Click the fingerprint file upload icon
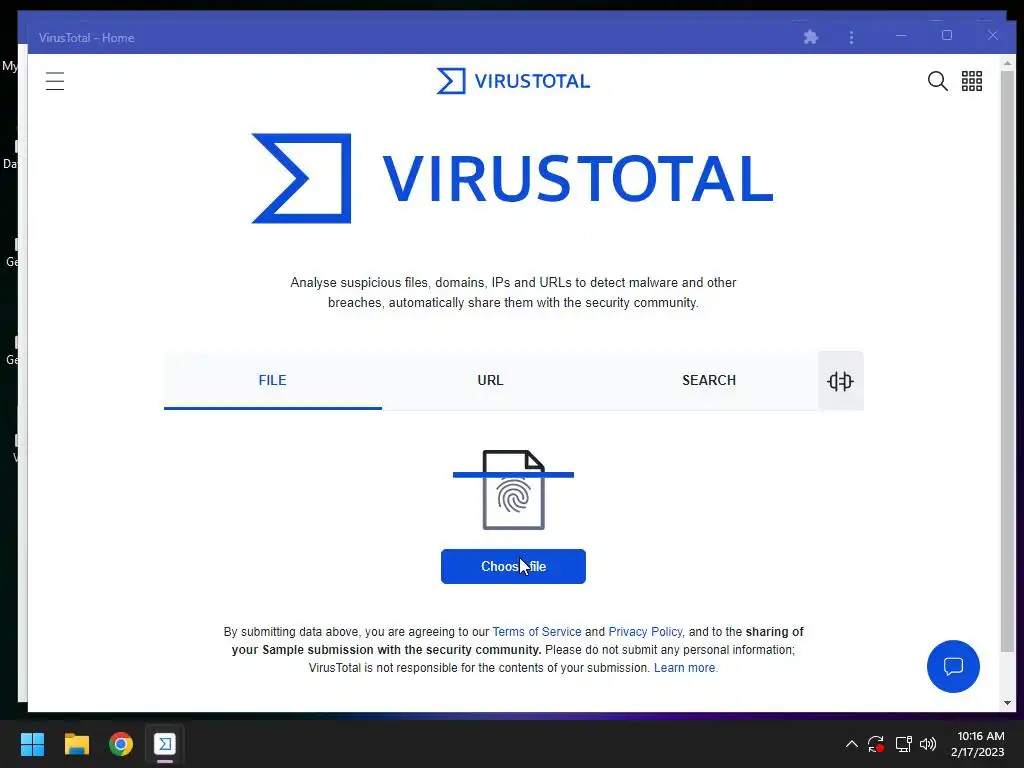The height and width of the screenshot is (768, 1024). (513, 490)
